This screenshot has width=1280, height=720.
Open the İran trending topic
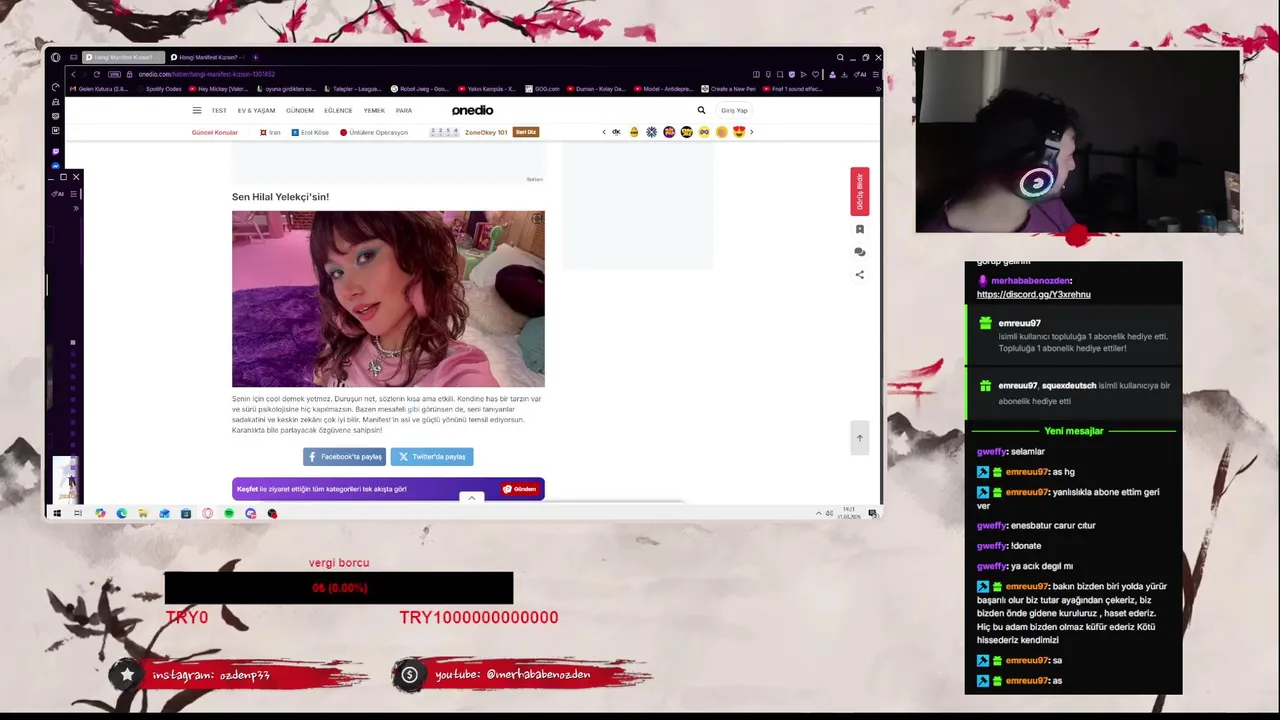tap(270, 132)
